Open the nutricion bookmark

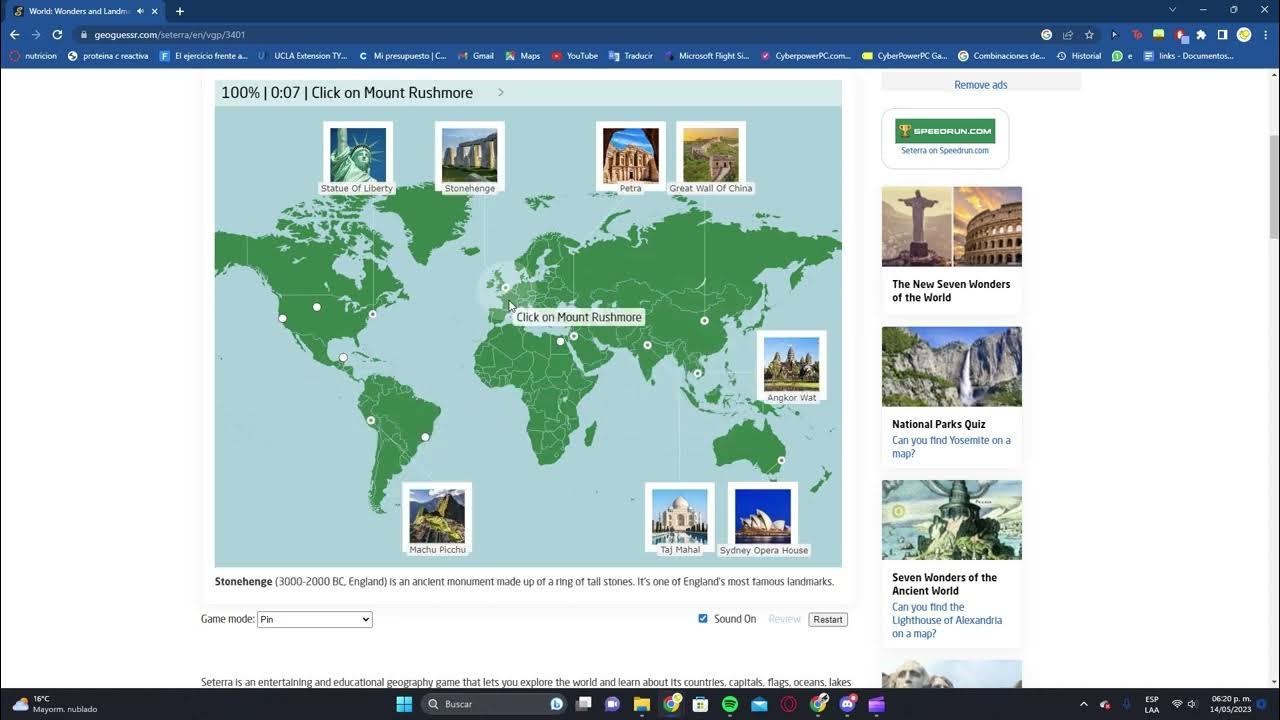point(33,56)
